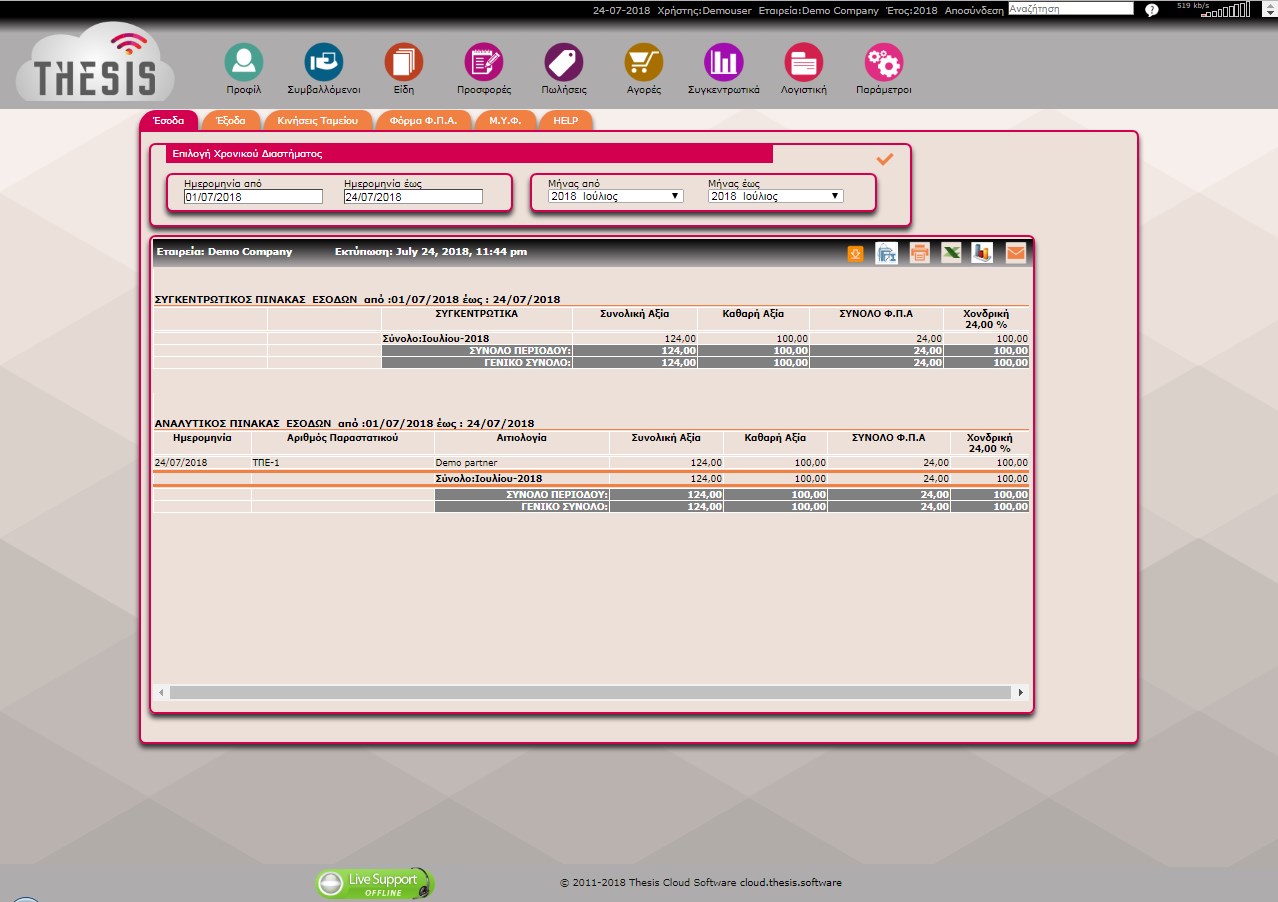Click the orange download icon in report header
Viewport: 1278px width, 902px height.
tap(855, 253)
